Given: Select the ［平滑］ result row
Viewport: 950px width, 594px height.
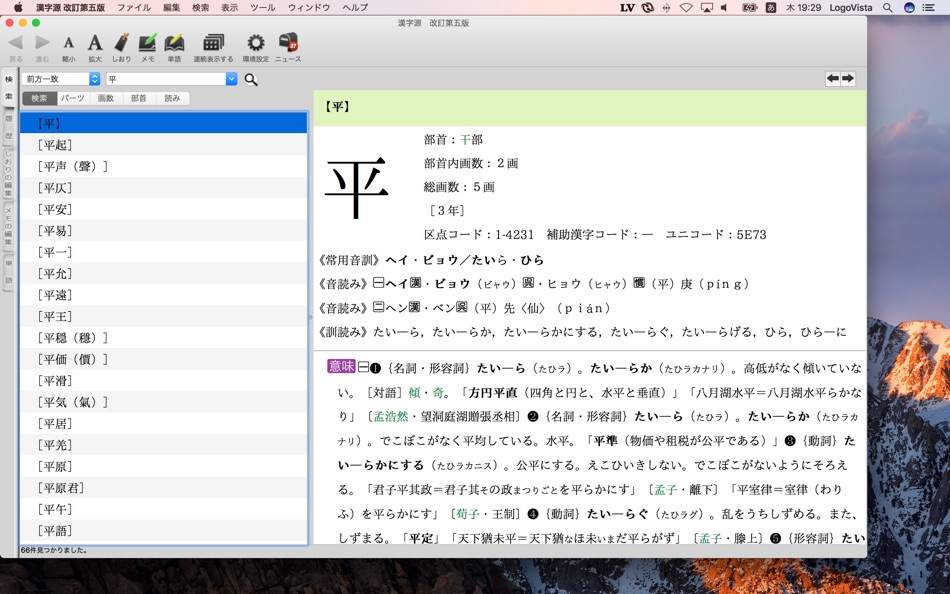Looking at the screenshot, I should pyautogui.click(x=164, y=381).
